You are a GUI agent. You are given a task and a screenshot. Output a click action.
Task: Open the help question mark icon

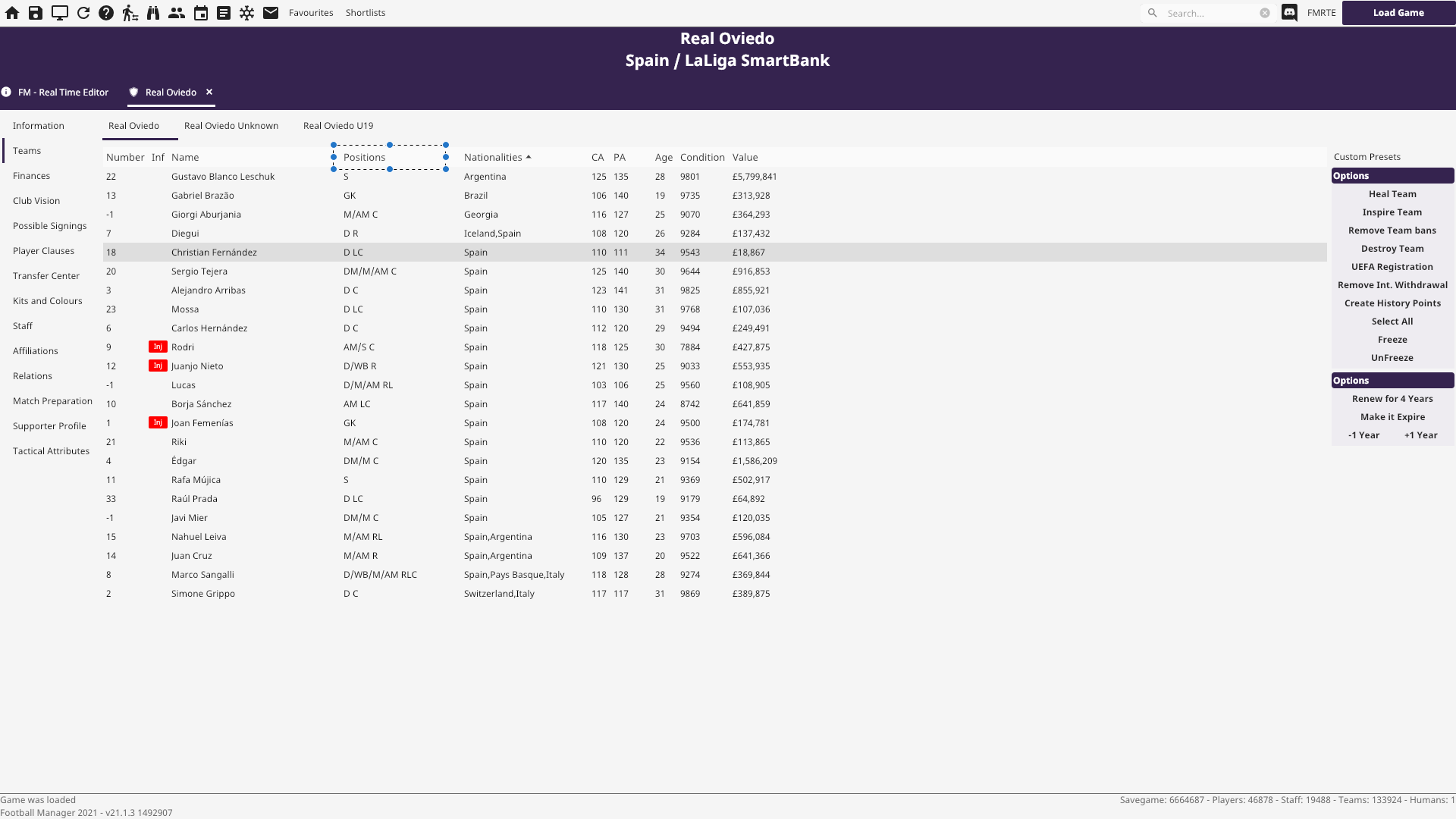106,13
